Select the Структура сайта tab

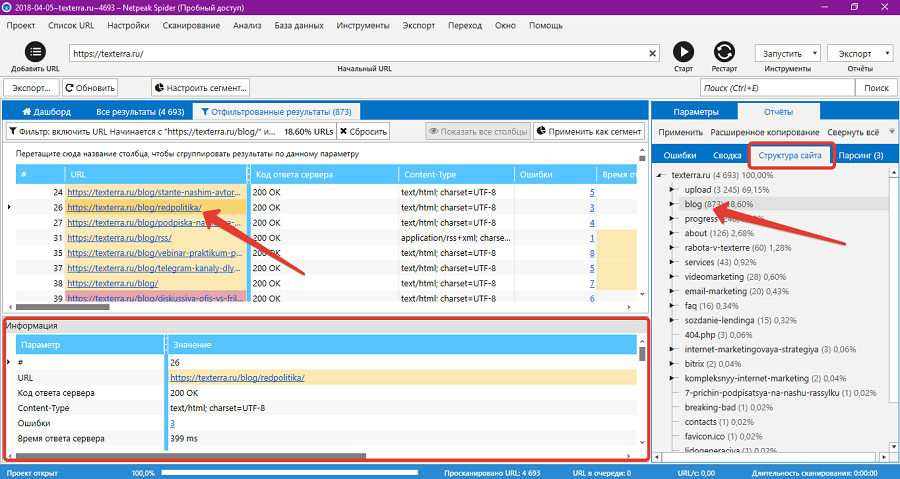point(790,155)
